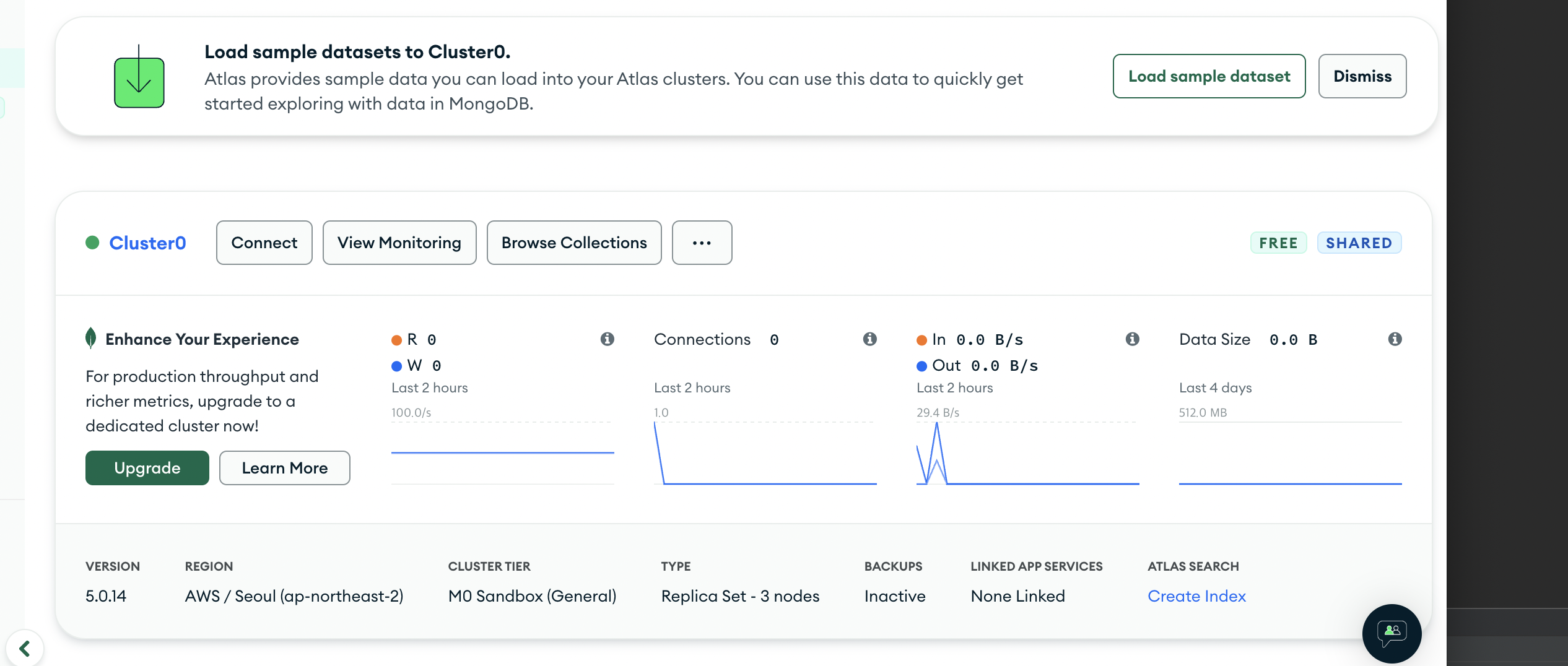Click the Enhance Your Experience heading
The width and height of the screenshot is (1568, 666).
pyautogui.click(x=202, y=339)
